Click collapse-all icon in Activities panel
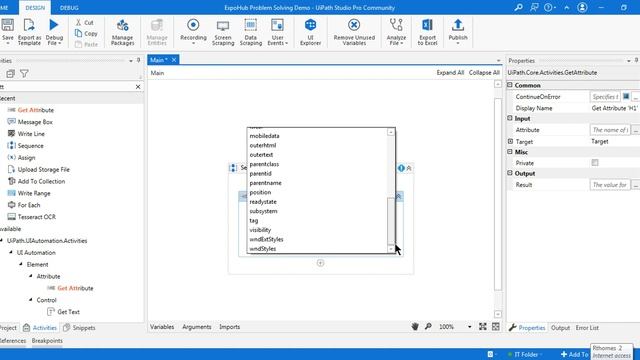Viewport: 640px width, 360px height. click(x=10, y=73)
